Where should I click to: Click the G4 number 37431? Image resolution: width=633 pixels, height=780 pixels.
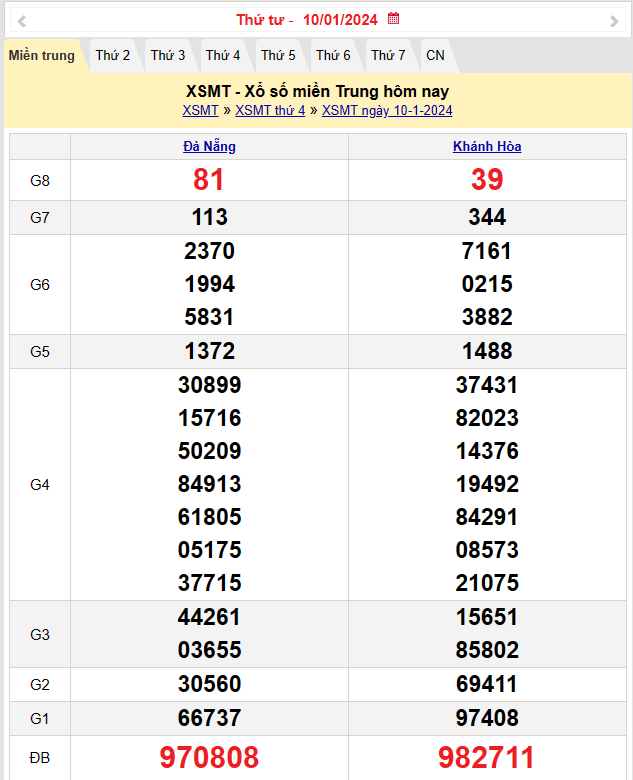point(487,385)
